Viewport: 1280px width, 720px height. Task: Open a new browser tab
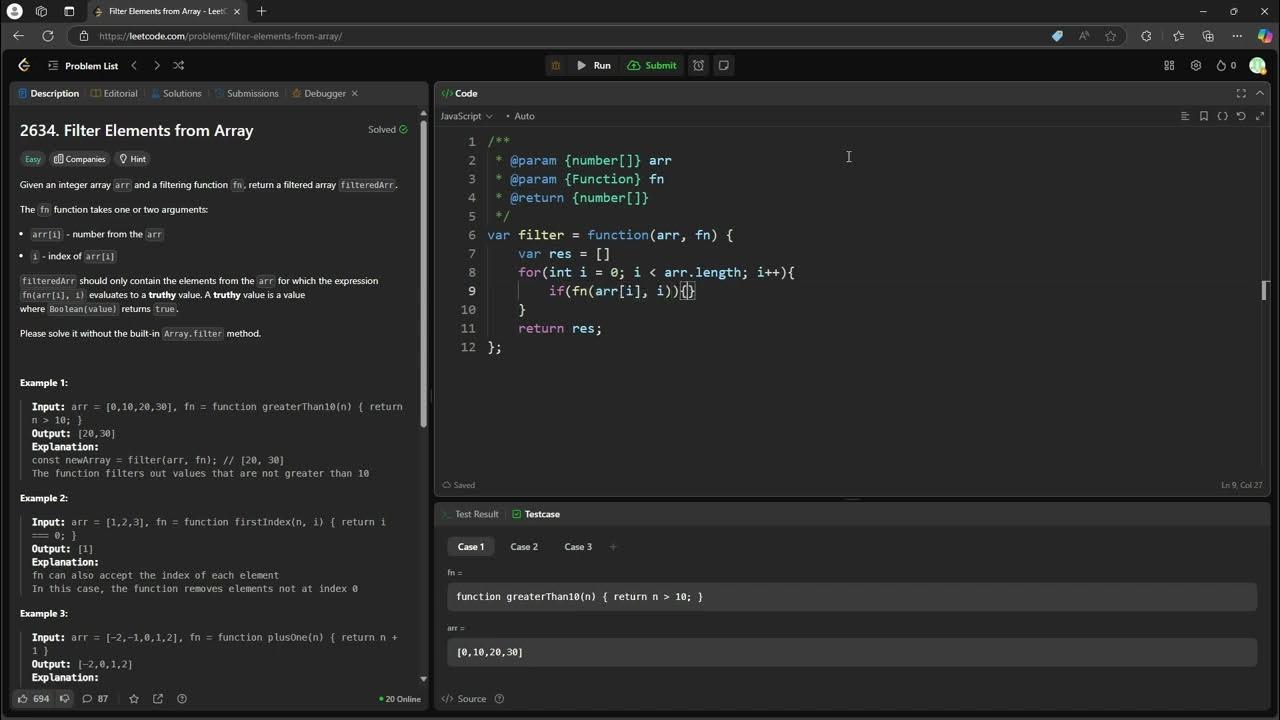click(261, 11)
